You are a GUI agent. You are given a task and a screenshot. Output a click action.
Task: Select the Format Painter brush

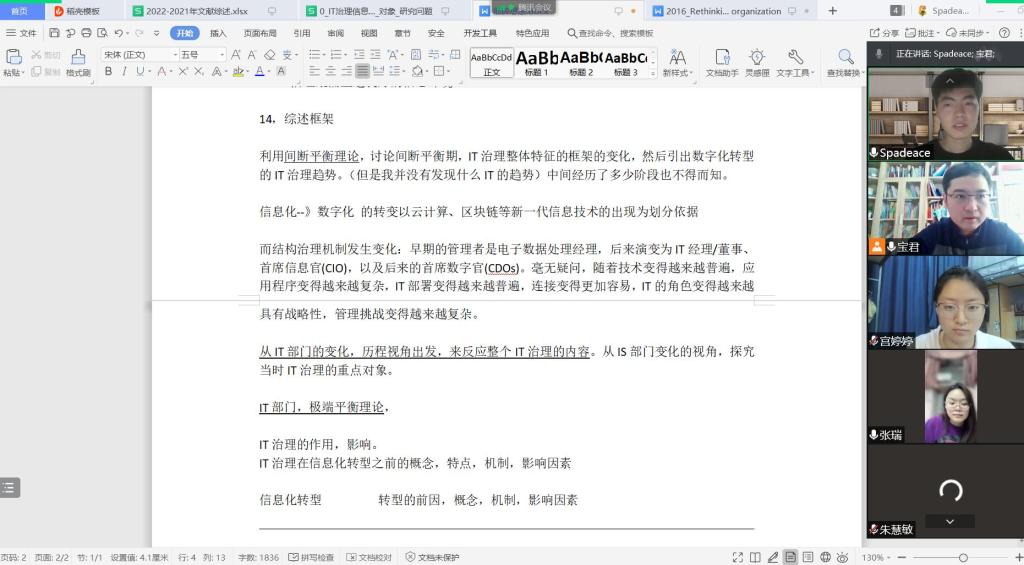pyautogui.click(x=78, y=57)
